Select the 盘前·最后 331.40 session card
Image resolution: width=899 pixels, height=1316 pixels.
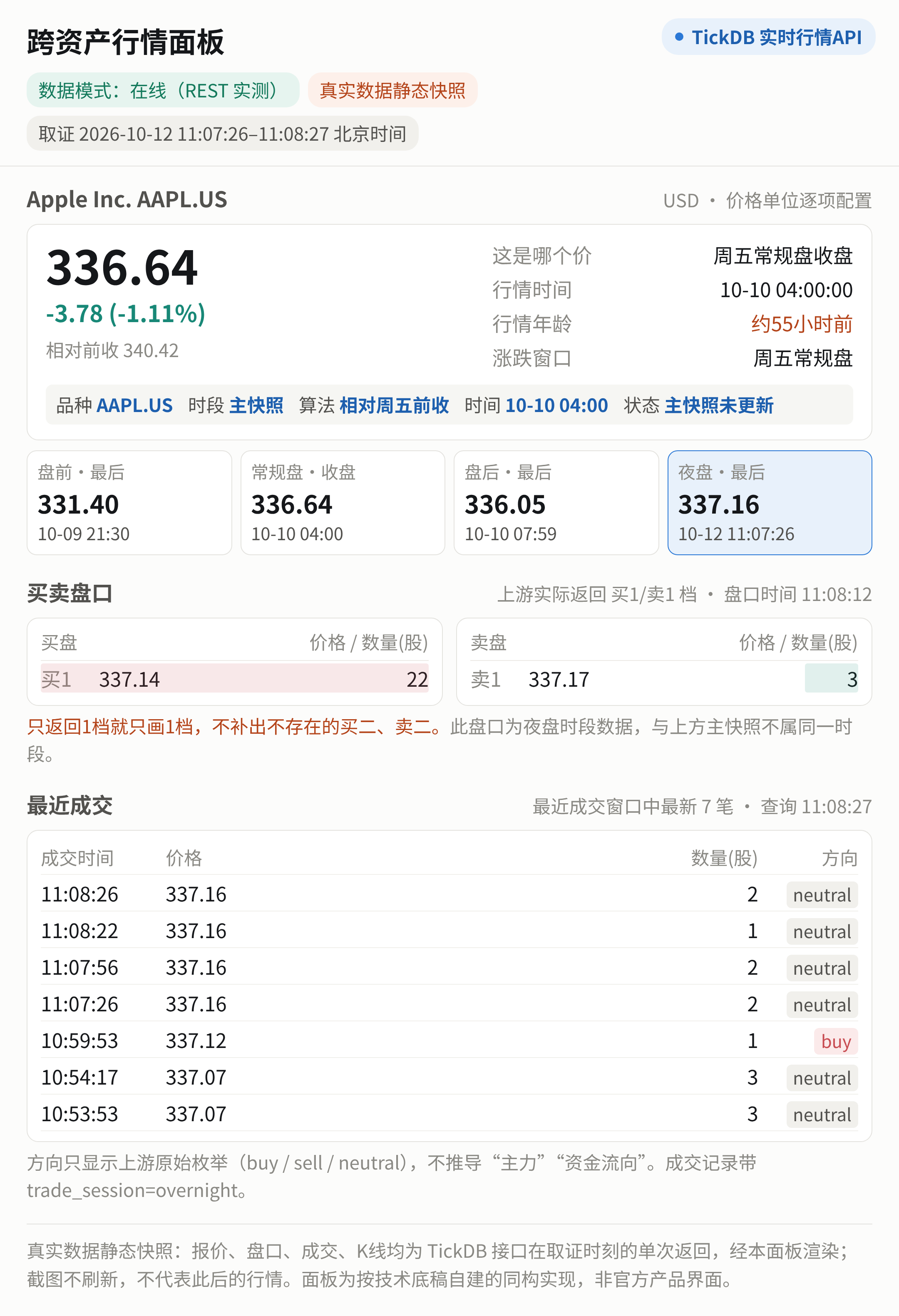point(129,502)
